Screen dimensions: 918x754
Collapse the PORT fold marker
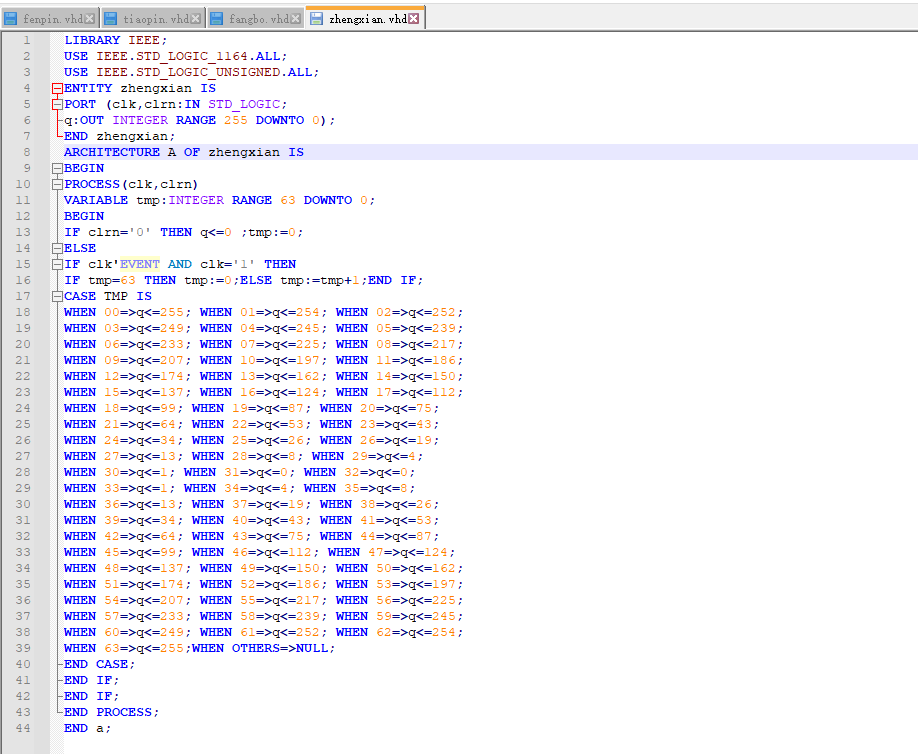point(57,104)
